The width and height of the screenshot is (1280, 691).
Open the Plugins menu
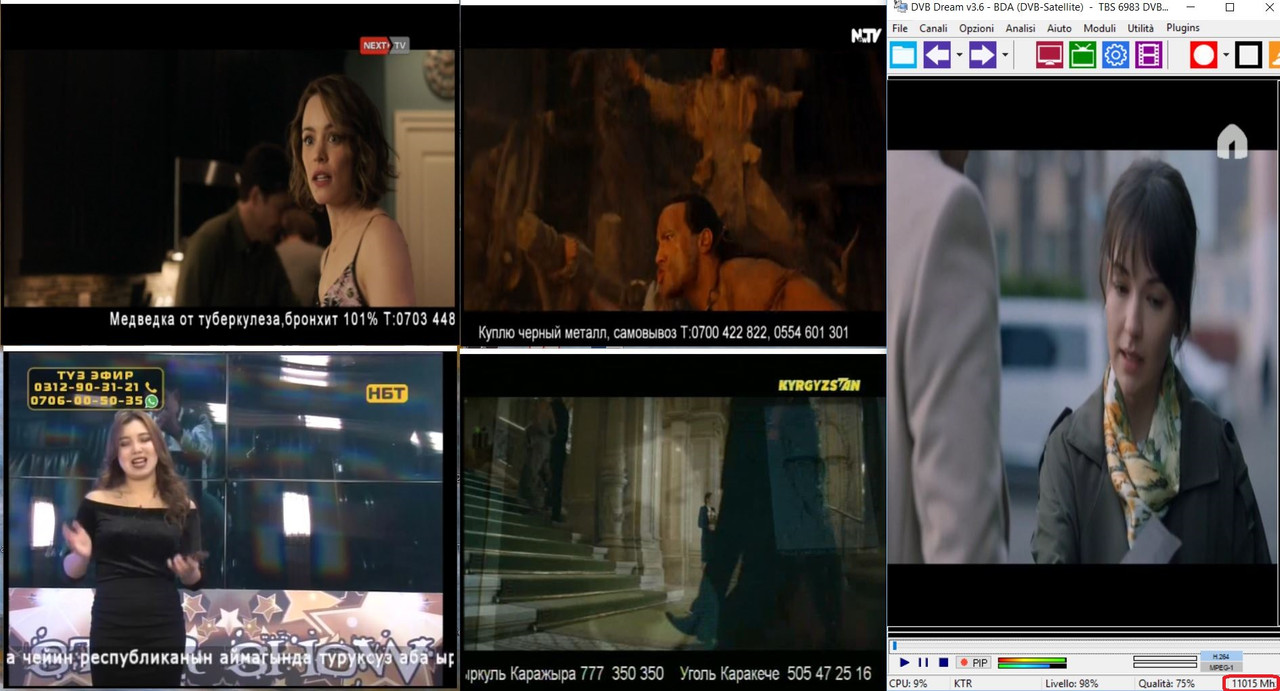(1183, 28)
